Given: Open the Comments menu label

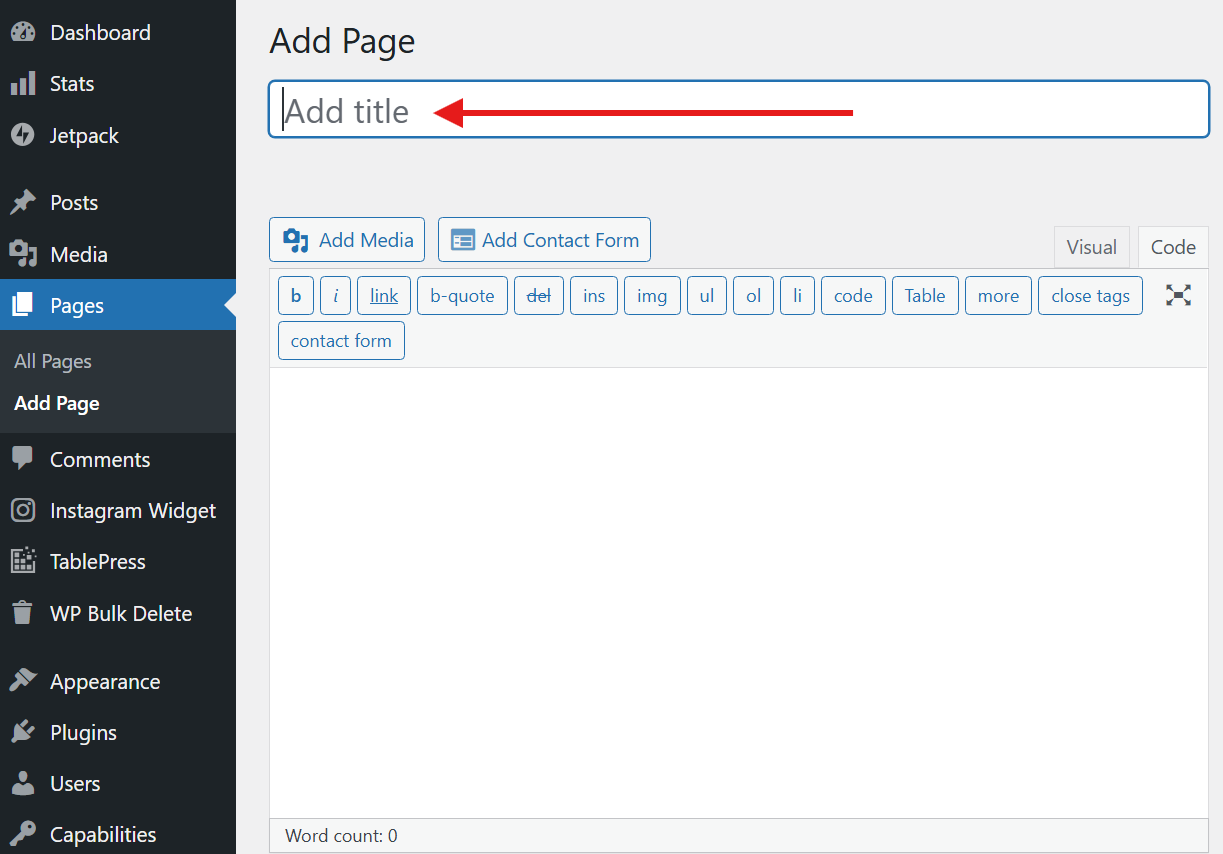Looking at the screenshot, I should tap(100, 459).
